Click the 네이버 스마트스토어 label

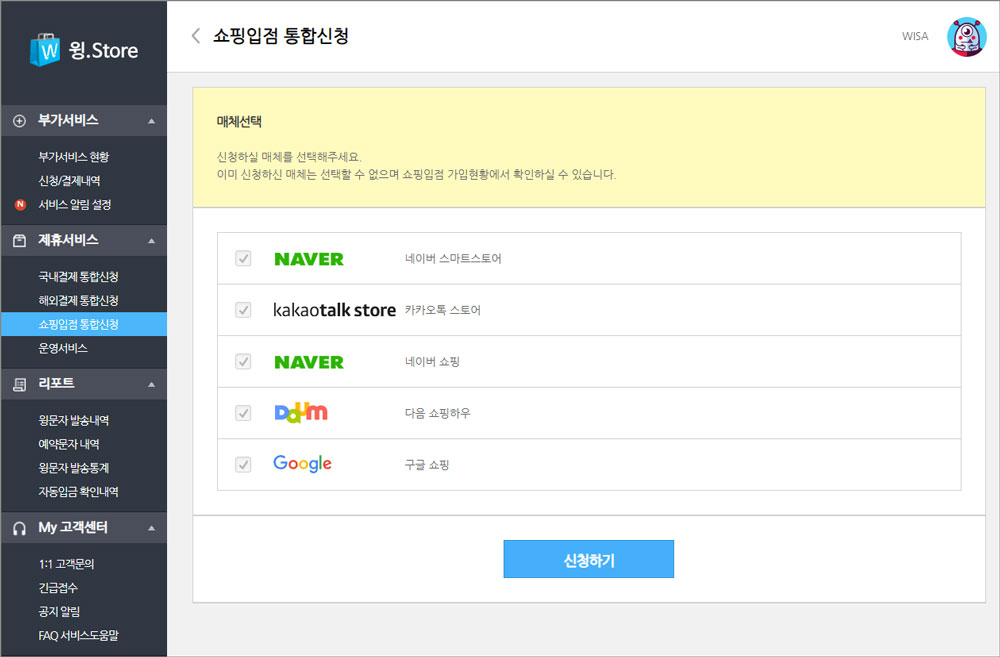[x=453, y=259]
